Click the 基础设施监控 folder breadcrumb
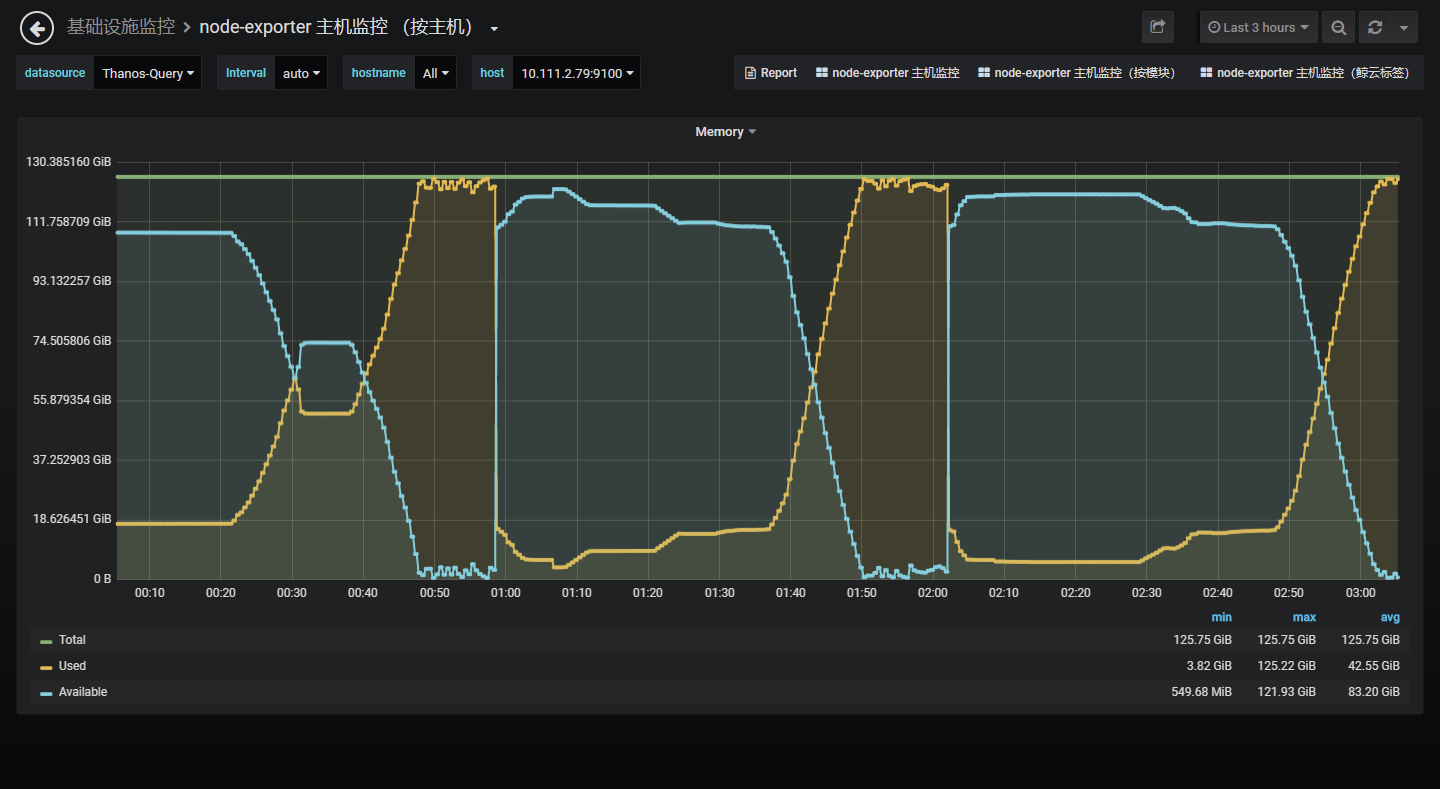The width and height of the screenshot is (1440, 789). pos(120,27)
